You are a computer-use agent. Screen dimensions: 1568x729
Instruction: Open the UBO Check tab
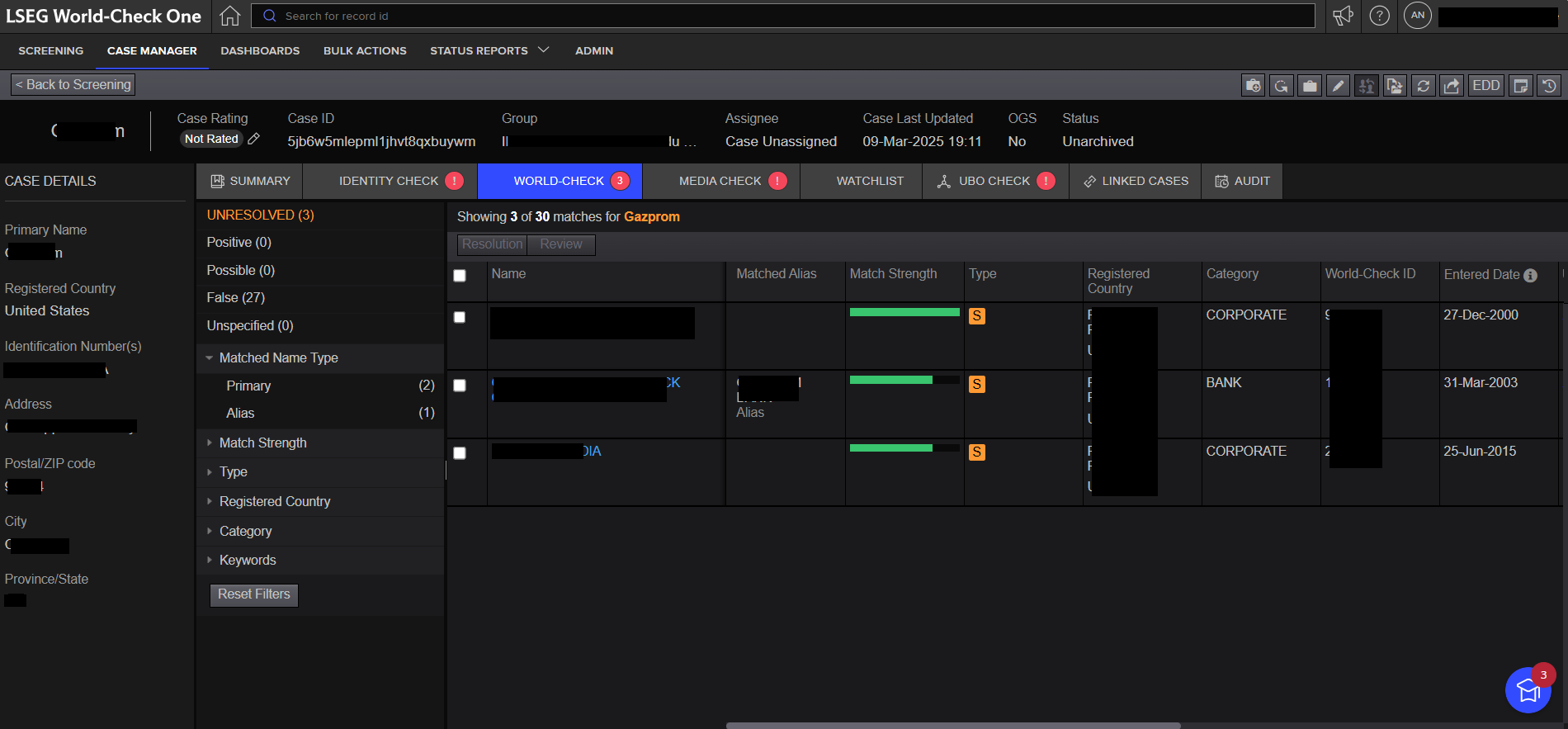[x=996, y=181]
